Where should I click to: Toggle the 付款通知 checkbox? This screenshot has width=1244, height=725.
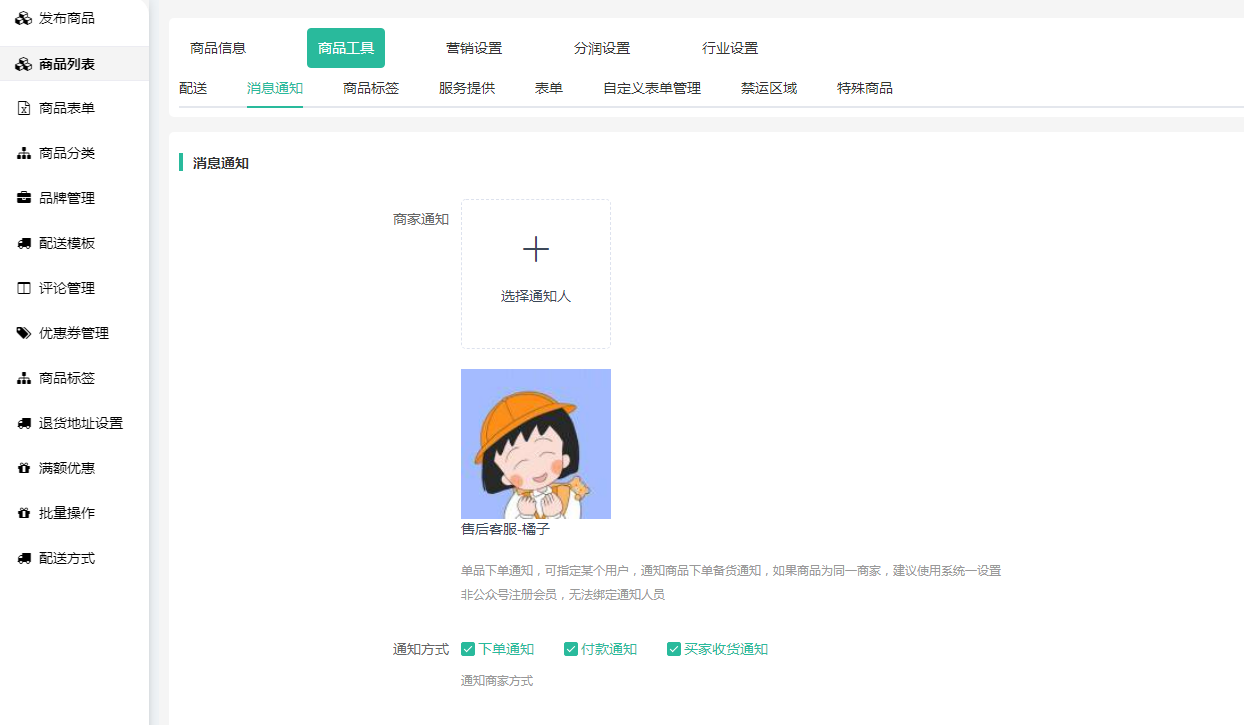point(571,649)
